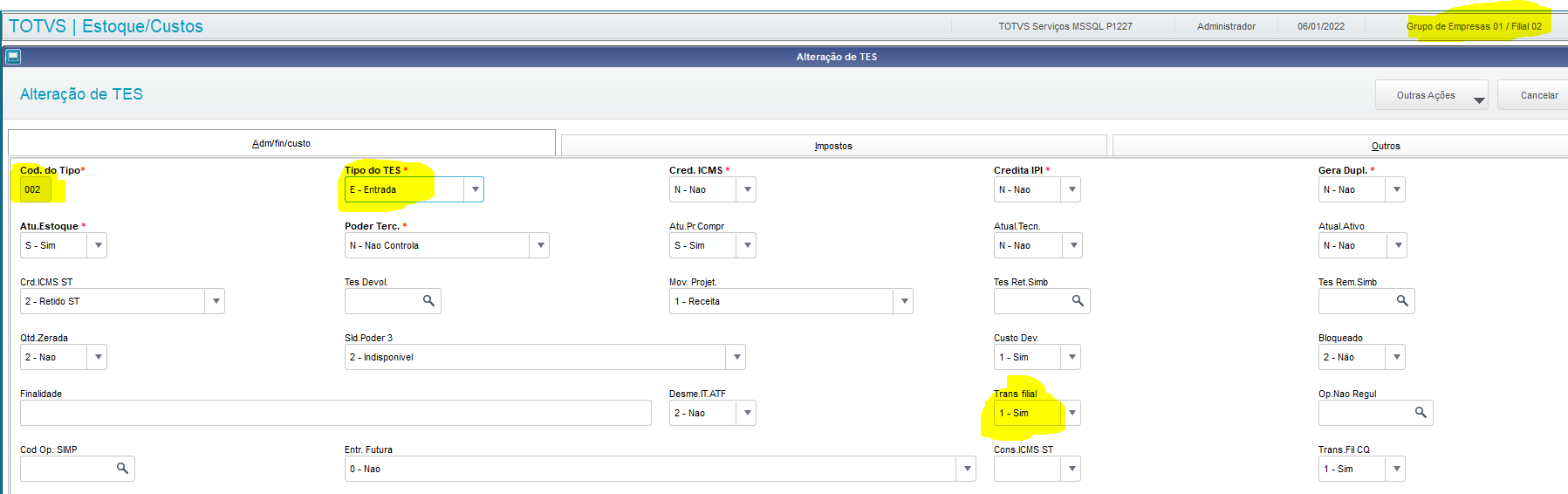Expand the Atu.Pr.Compr dropdown
Screen dimensions: 1568x494
(x=746, y=245)
